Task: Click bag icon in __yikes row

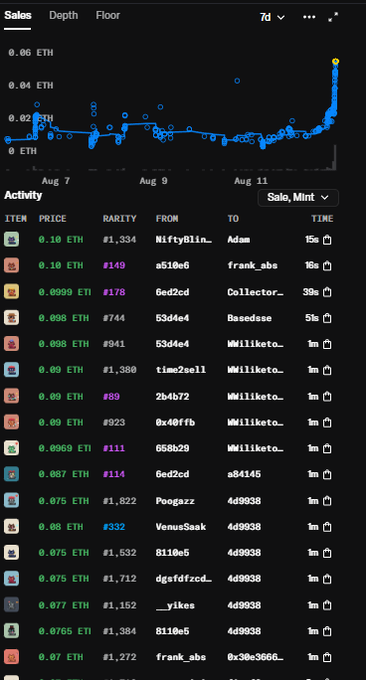Action: coord(327,605)
